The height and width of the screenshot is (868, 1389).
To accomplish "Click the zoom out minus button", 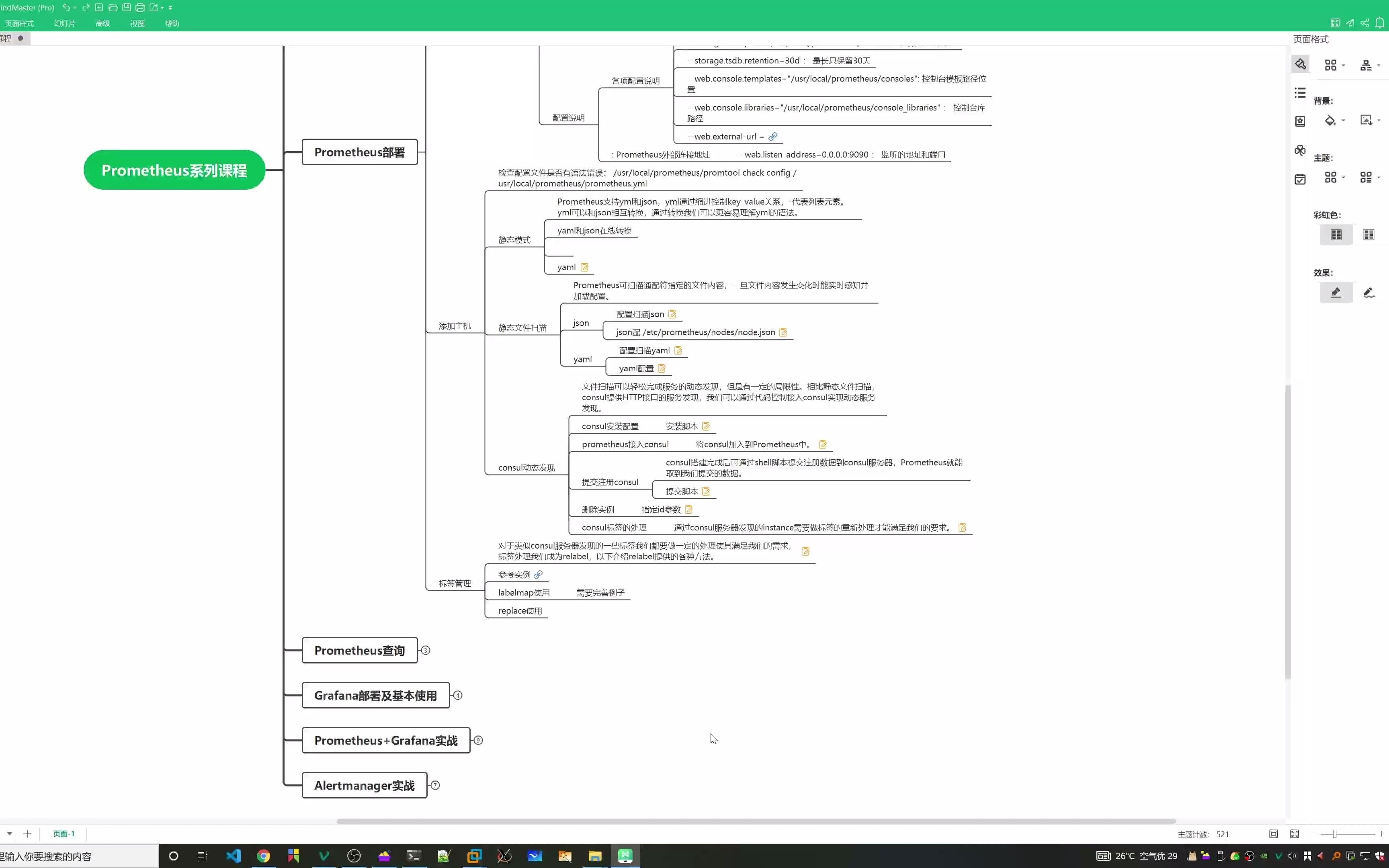I will (1314, 834).
